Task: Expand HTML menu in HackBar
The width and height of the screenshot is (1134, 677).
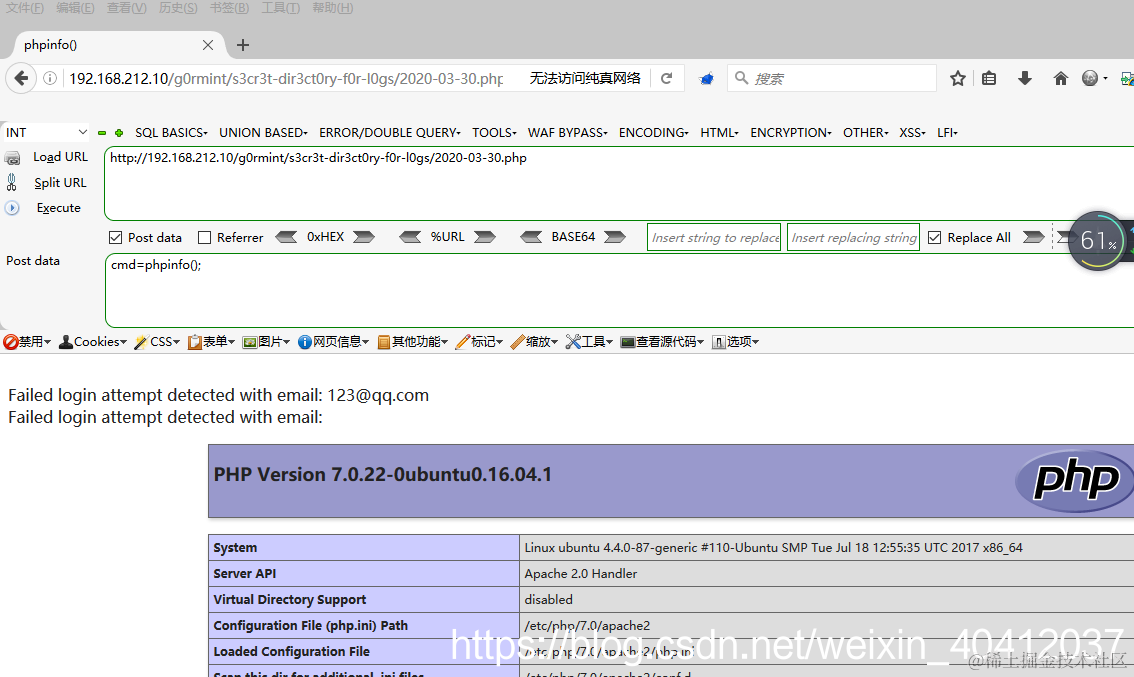Action: tap(719, 132)
